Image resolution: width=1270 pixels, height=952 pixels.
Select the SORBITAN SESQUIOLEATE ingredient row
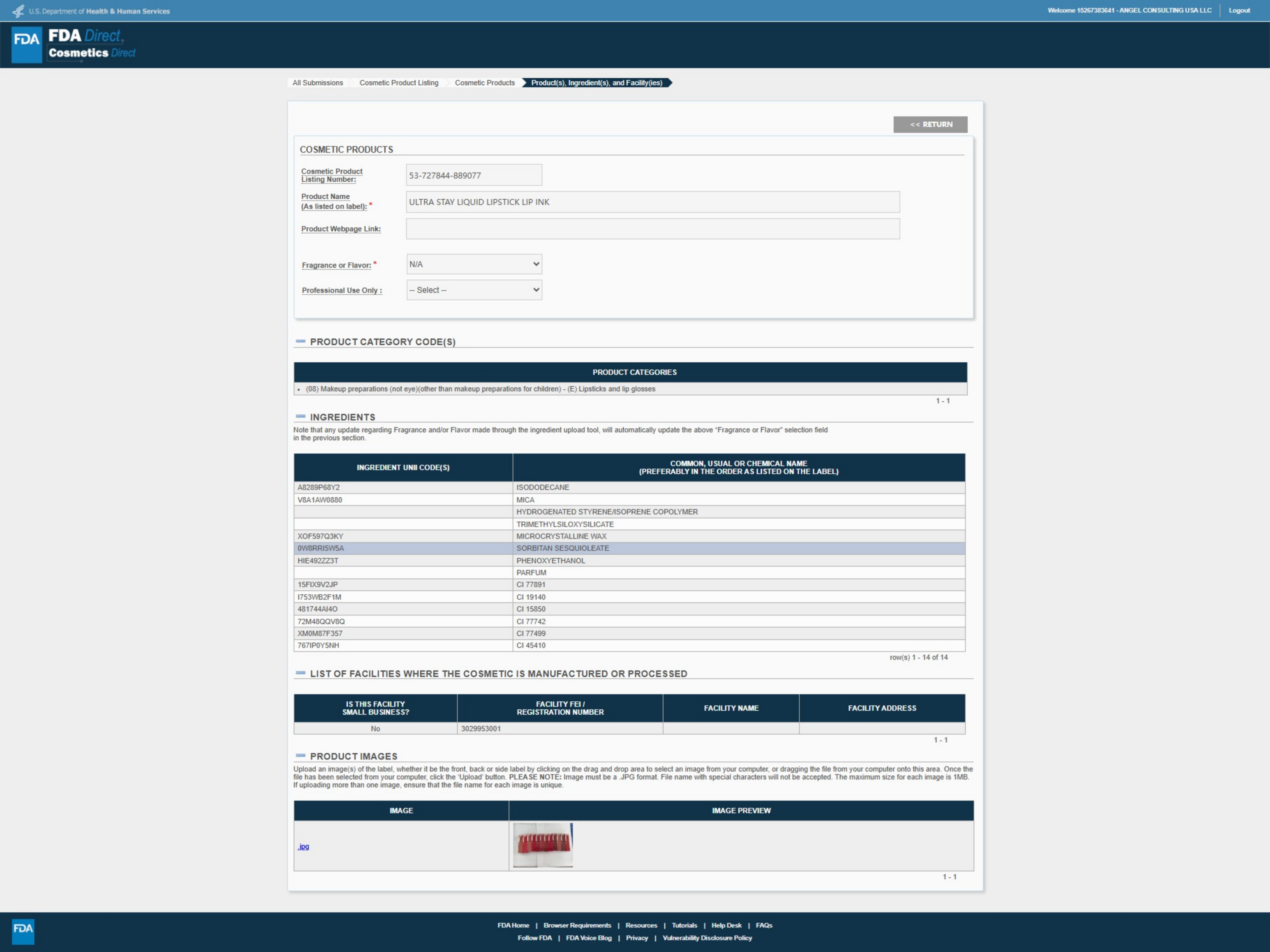[563, 548]
